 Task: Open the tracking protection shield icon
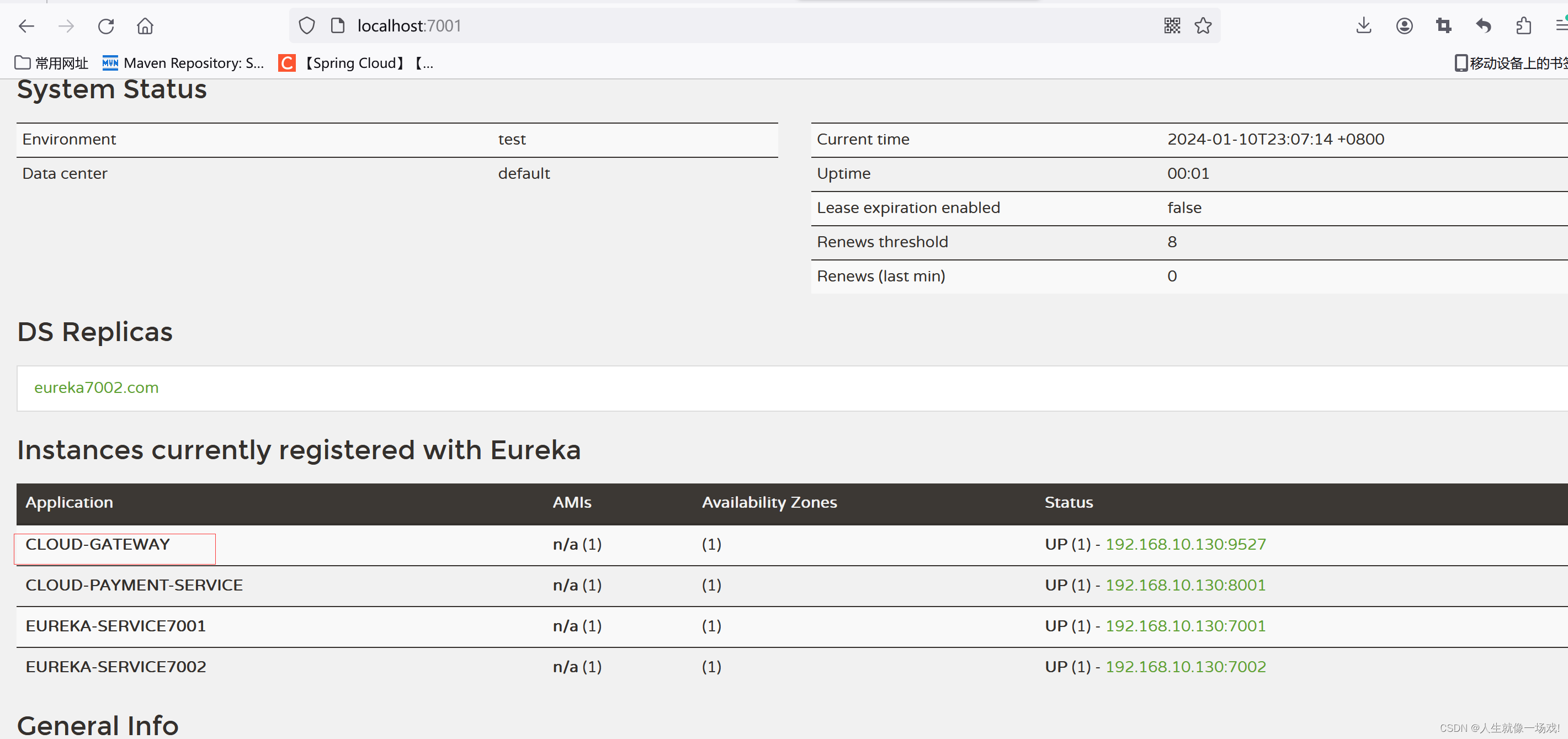pos(307,25)
